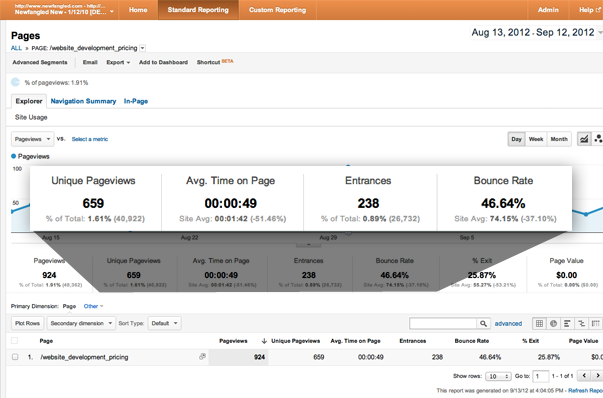This screenshot has height=398, width=603.
Task: Open Custom Reporting tab
Action: pyautogui.click(x=277, y=10)
